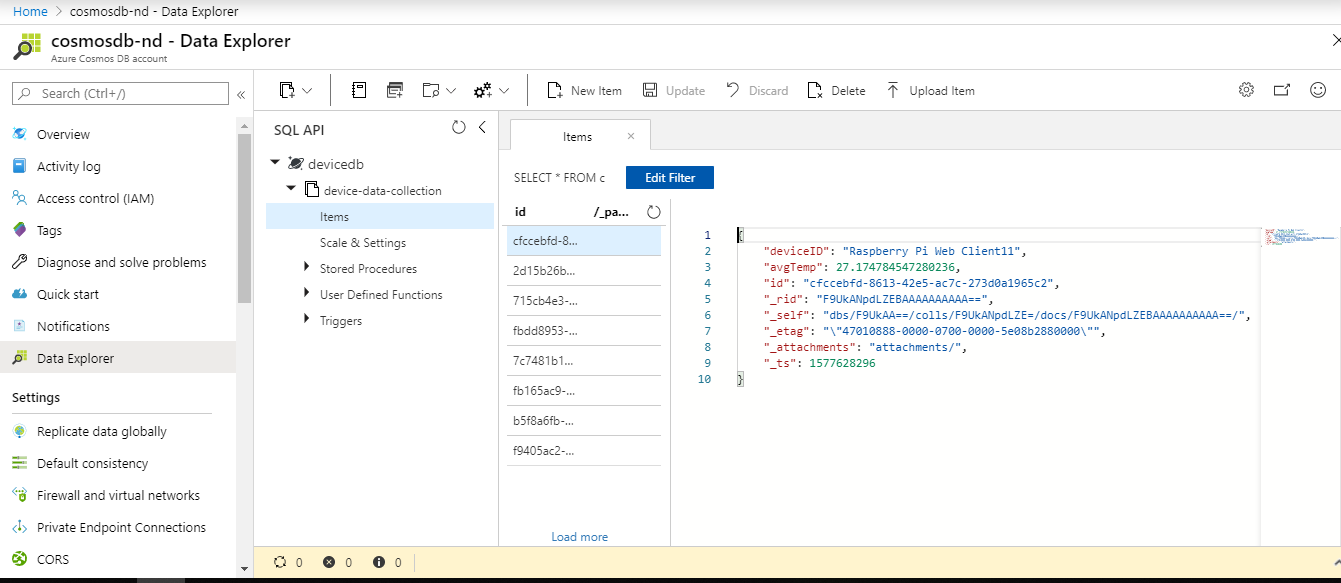Screen dimensions: 1341x583
Task: Send feedback using the smiley icon
Action: tap(1318, 90)
